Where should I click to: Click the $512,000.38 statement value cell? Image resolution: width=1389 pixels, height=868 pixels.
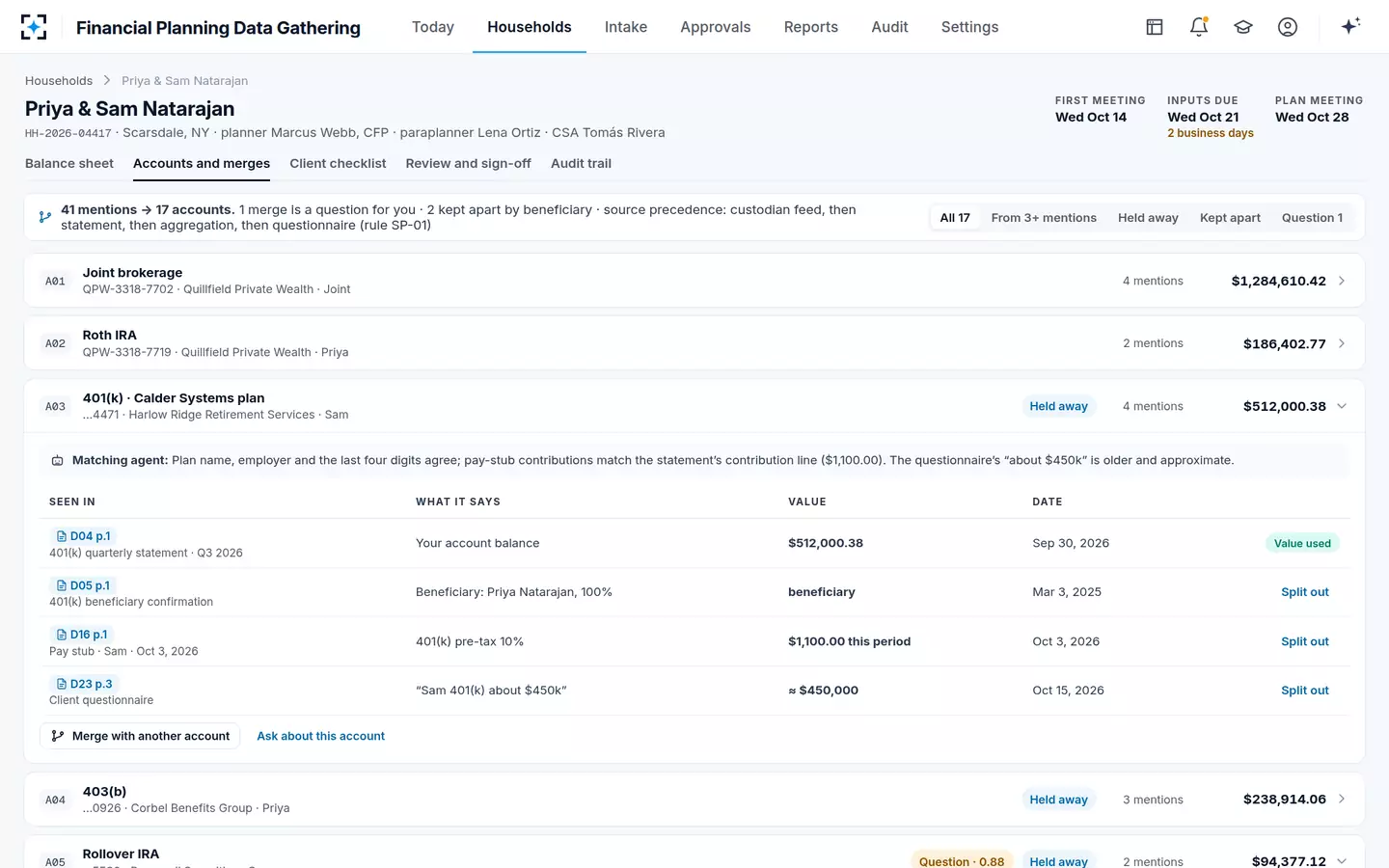(826, 543)
